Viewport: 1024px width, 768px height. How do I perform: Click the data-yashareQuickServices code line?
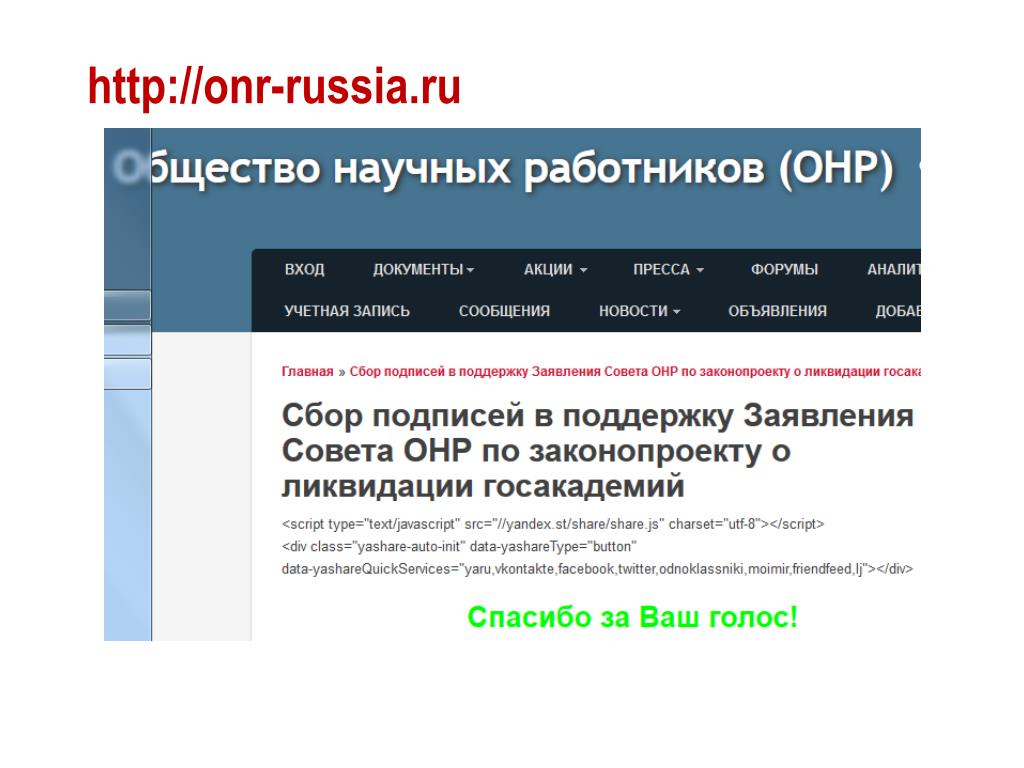(x=597, y=569)
